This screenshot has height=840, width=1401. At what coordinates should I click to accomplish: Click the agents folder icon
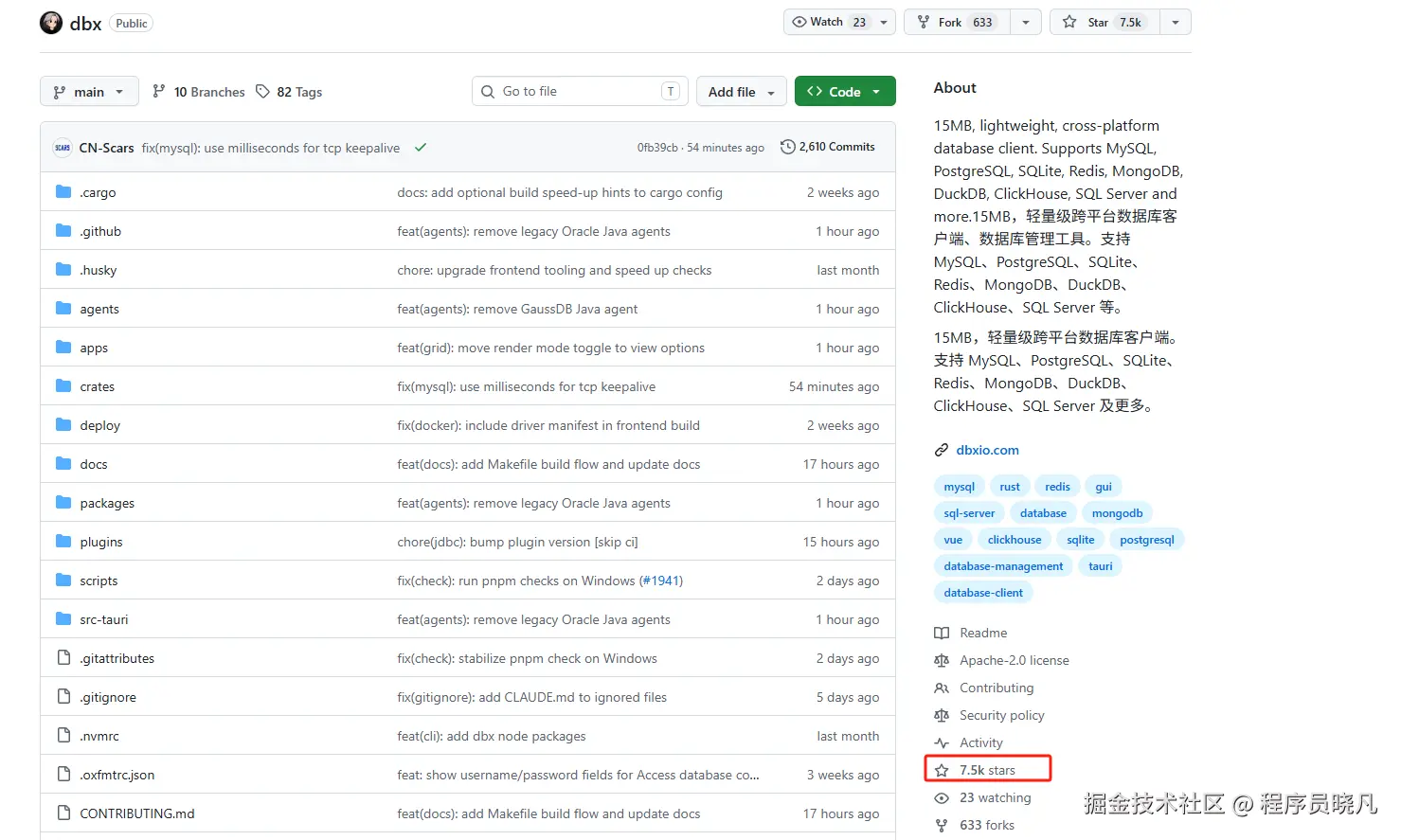point(63,309)
